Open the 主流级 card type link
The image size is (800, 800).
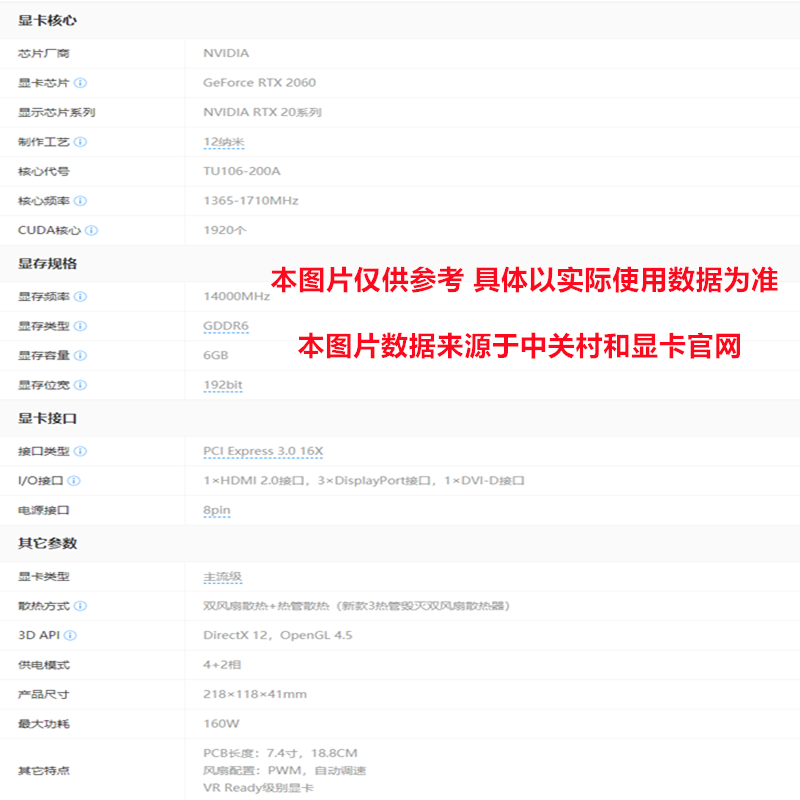(x=223, y=577)
